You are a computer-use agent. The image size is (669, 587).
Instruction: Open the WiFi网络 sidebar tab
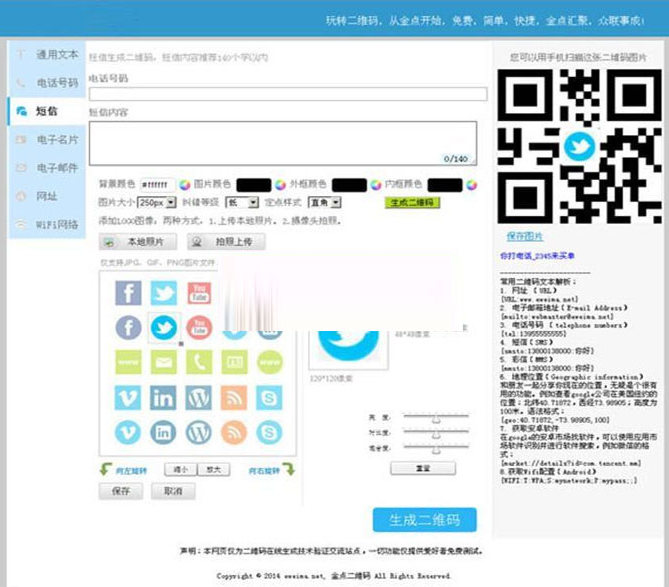(x=47, y=224)
